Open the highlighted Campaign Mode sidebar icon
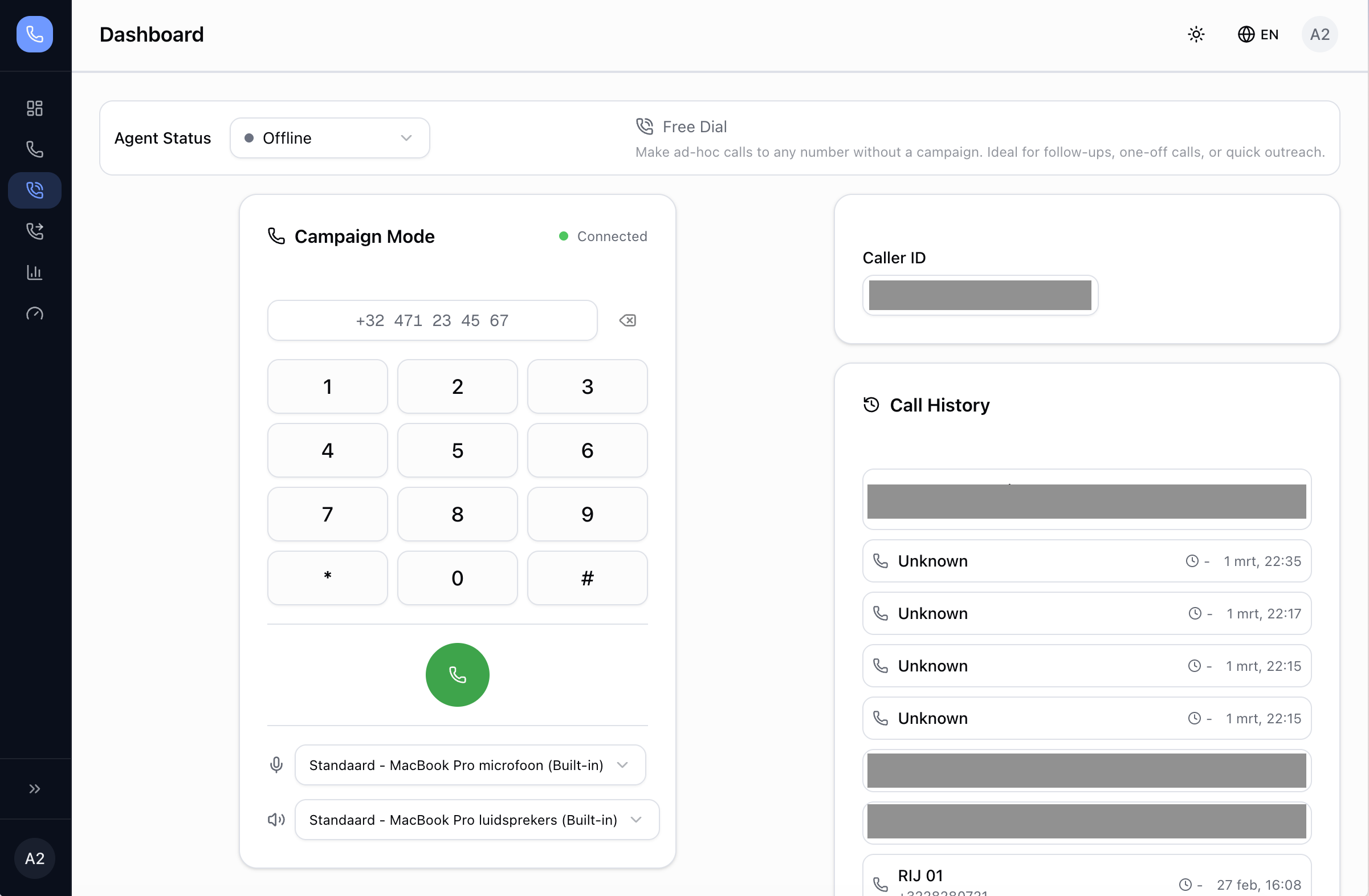 click(35, 190)
